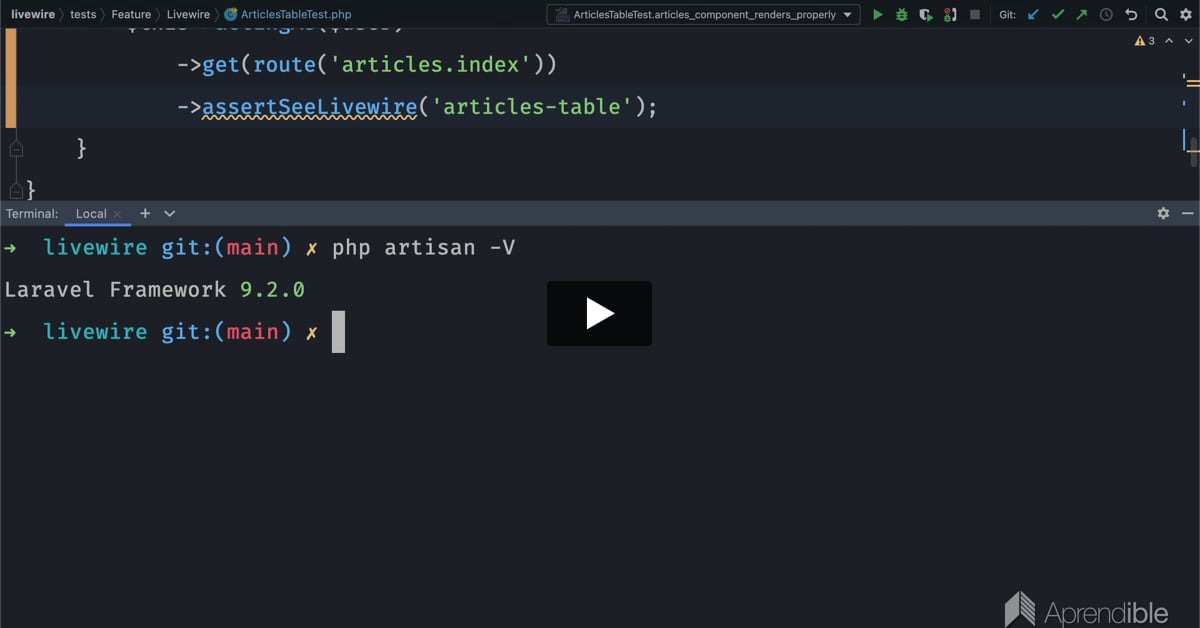Viewport: 1200px width, 628px height.
Task: Click the get method in the code
Action: (x=221, y=64)
